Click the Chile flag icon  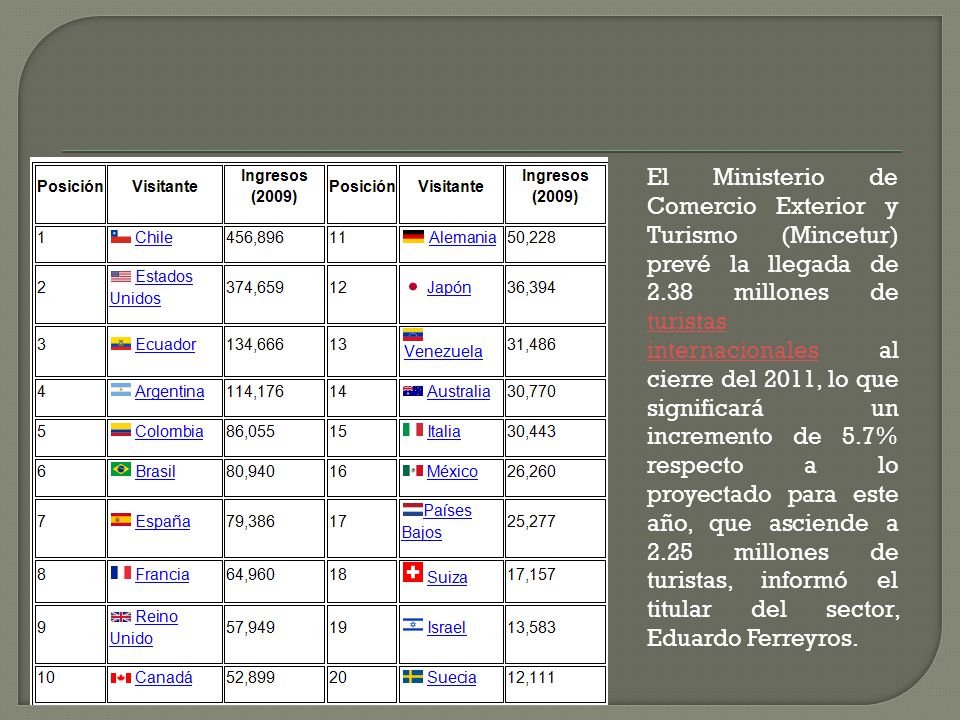[x=121, y=236]
